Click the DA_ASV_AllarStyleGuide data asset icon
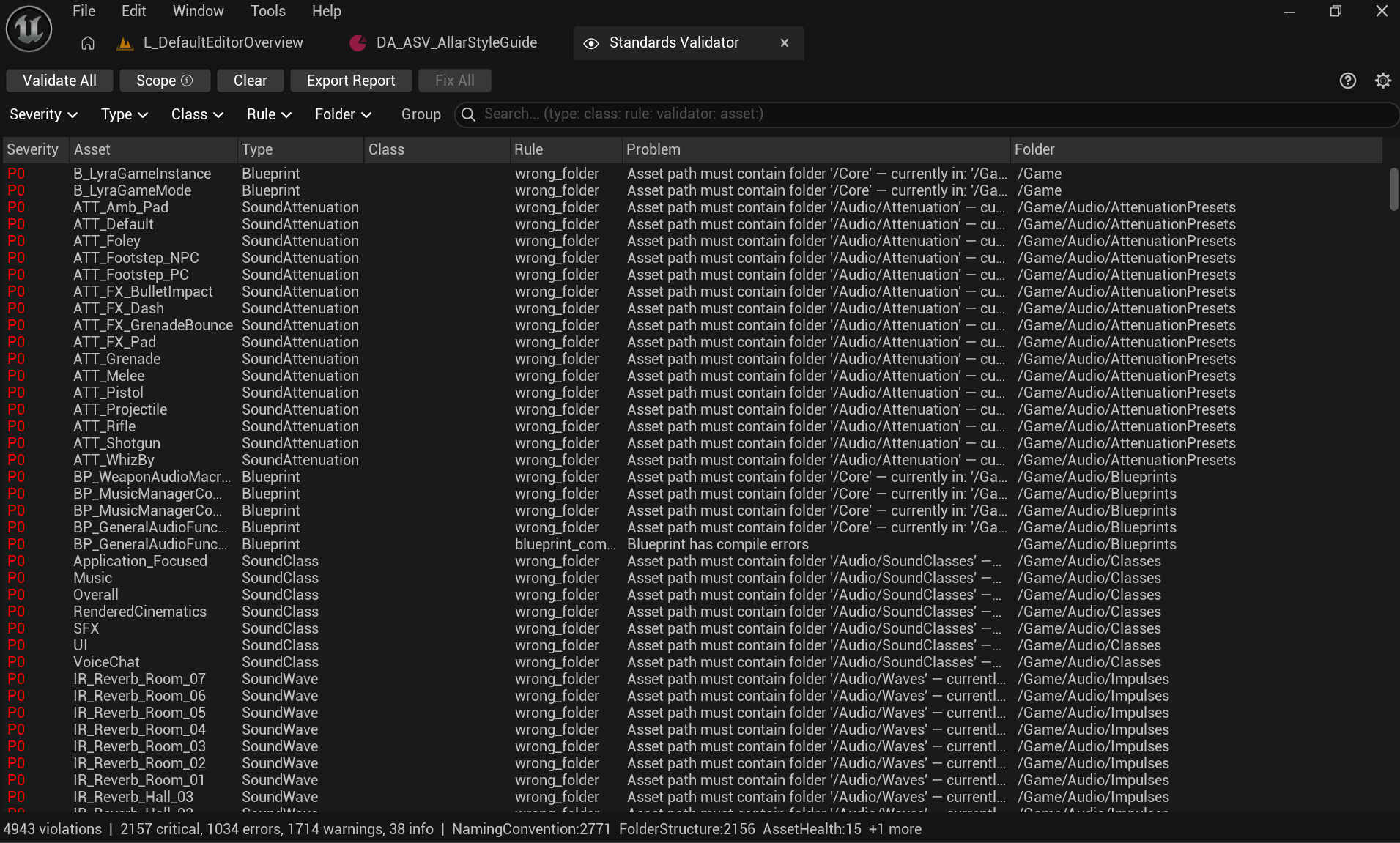This screenshot has width=1400, height=843. pos(358,43)
